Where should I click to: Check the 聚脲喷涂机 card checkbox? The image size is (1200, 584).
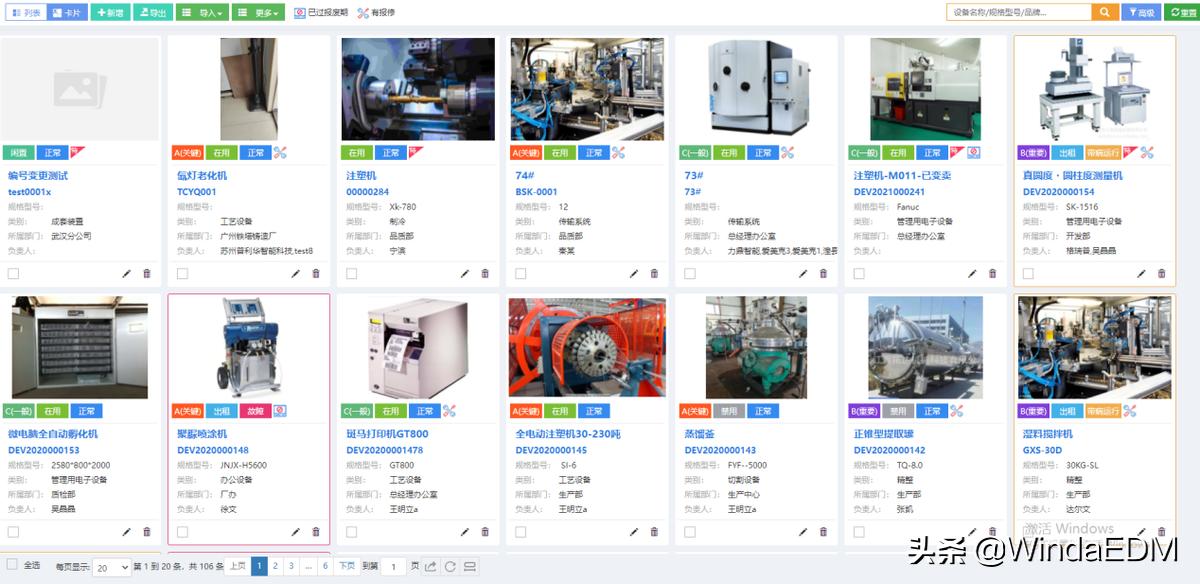point(182,532)
